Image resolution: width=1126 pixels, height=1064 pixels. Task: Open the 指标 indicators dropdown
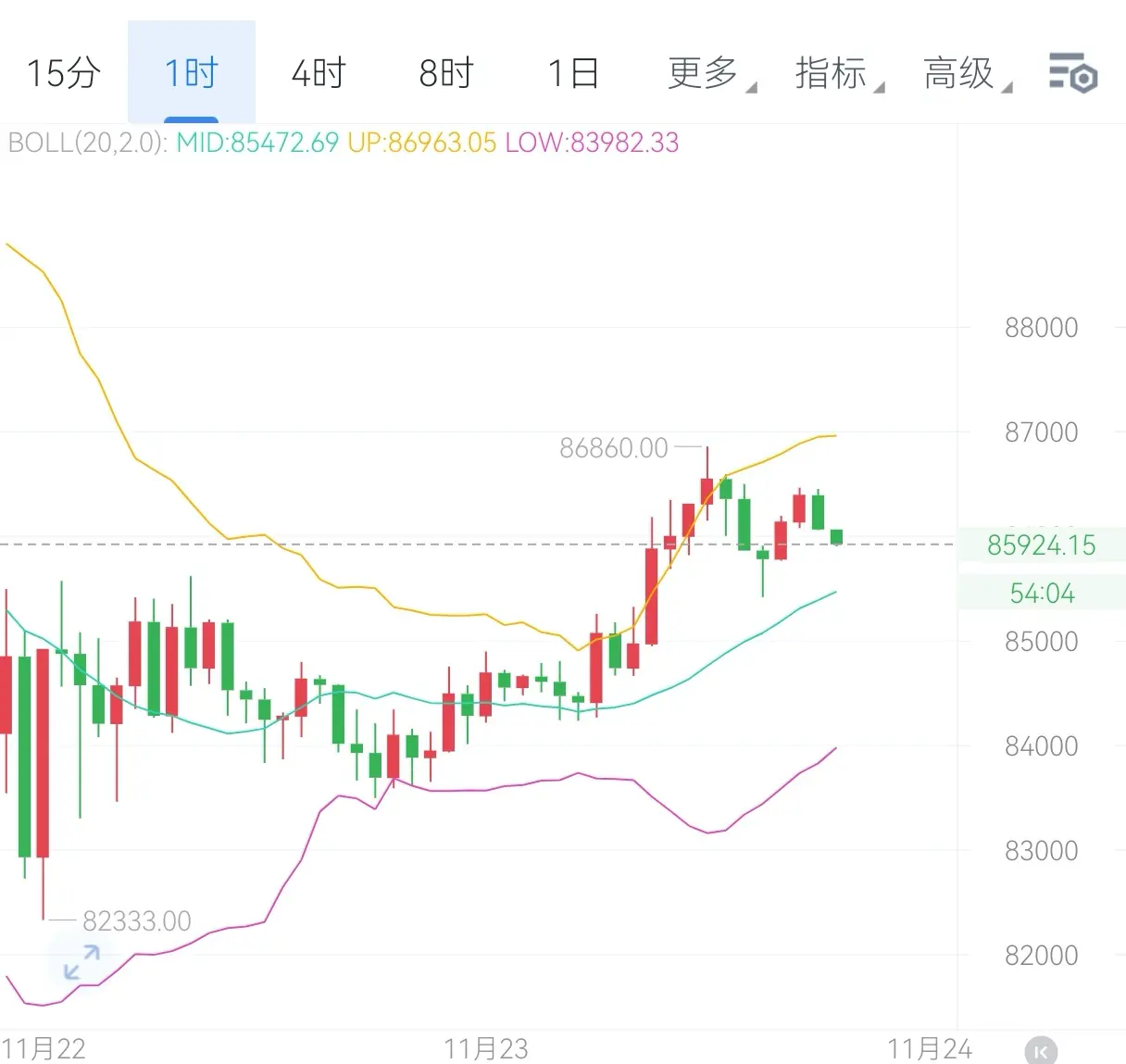click(x=839, y=73)
